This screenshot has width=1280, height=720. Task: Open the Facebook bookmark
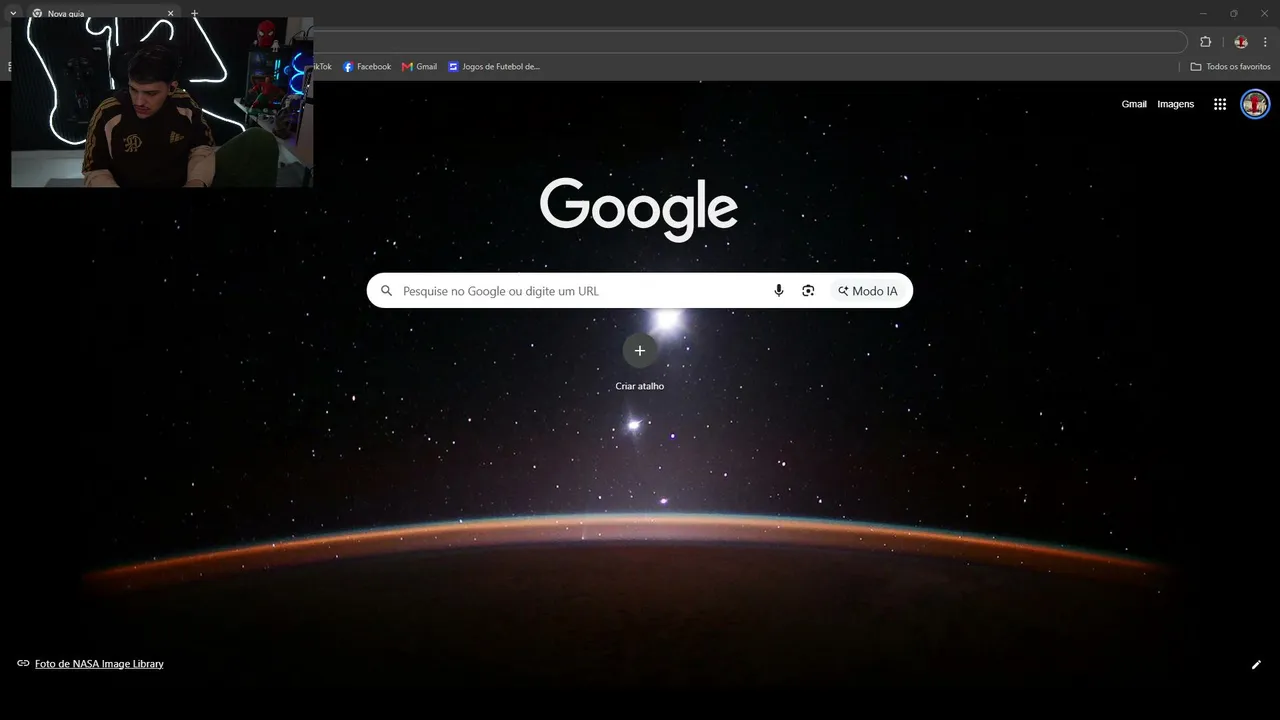(x=367, y=67)
